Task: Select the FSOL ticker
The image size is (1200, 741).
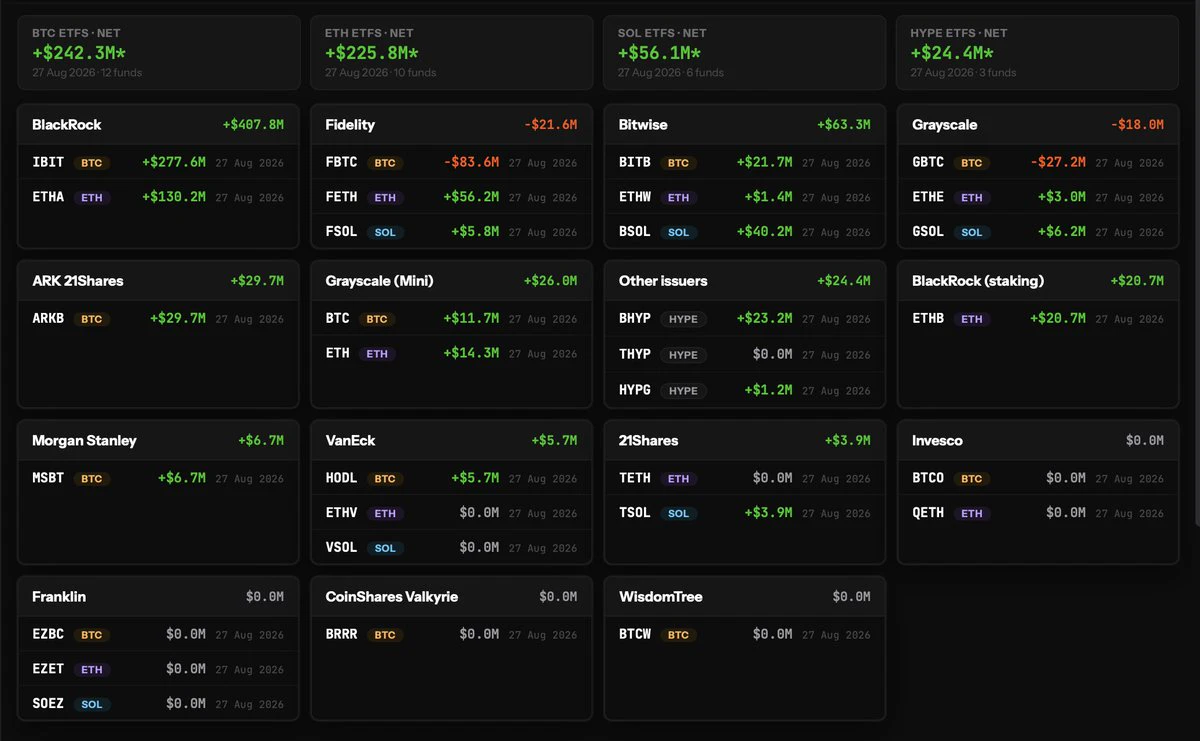Action: (x=341, y=231)
